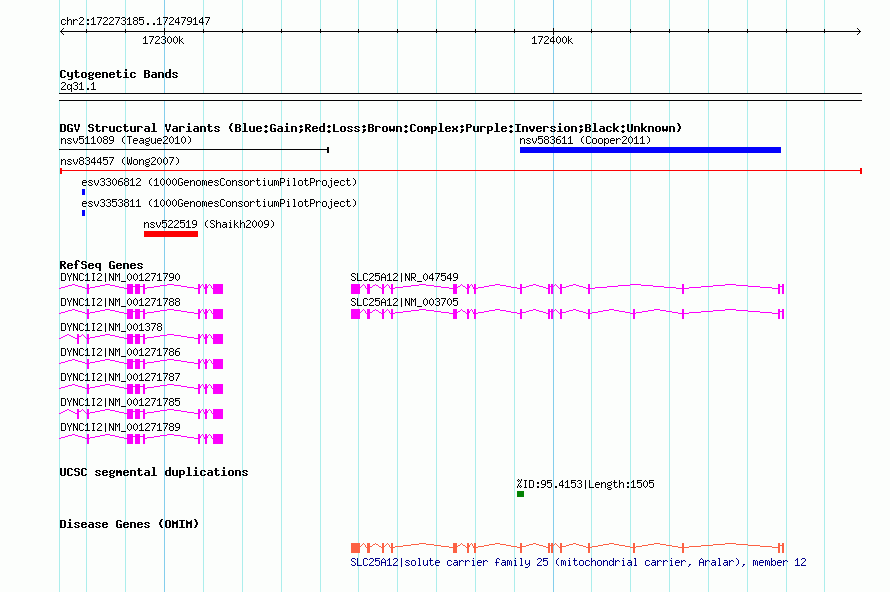The width and height of the screenshot is (890, 592).
Task: Click the nsv522519 red loss variant bar
Action: click(x=171, y=234)
